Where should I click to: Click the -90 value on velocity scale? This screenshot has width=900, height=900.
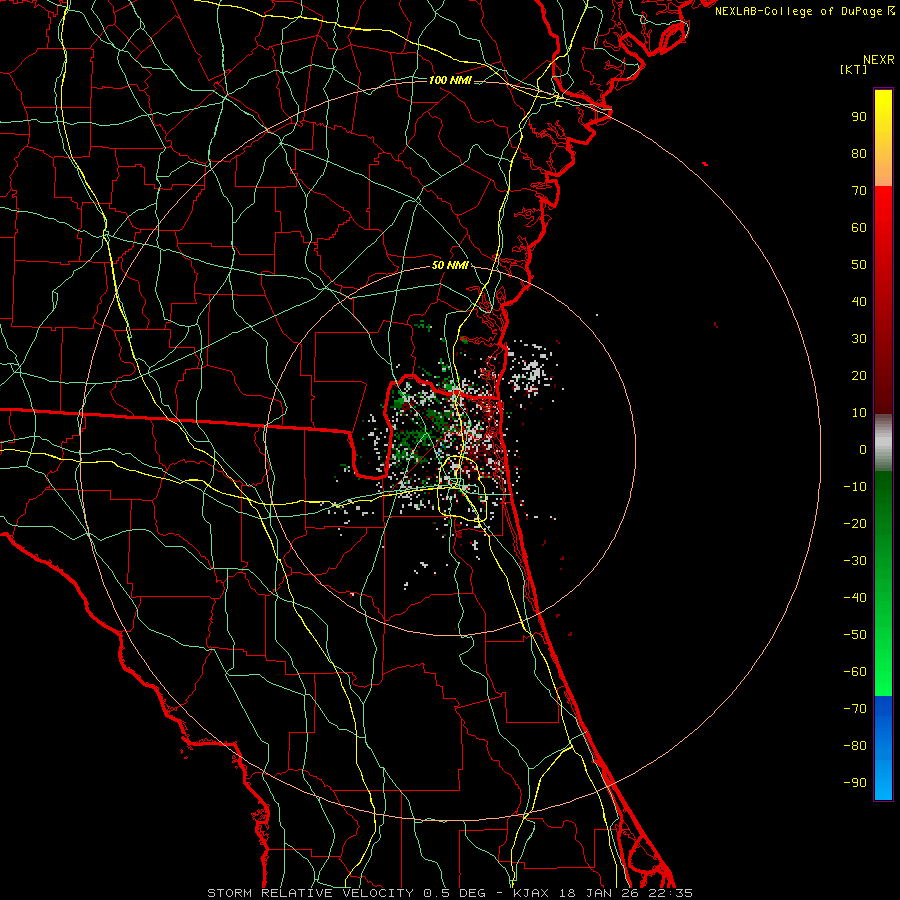[855, 783]
